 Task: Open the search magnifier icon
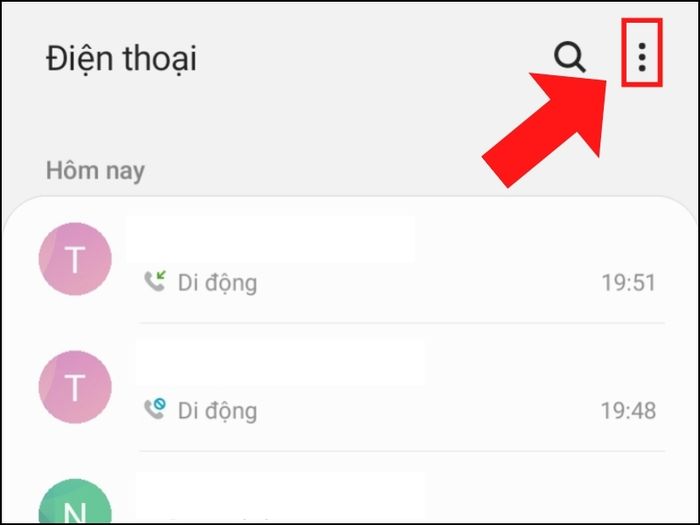point(570,57)
